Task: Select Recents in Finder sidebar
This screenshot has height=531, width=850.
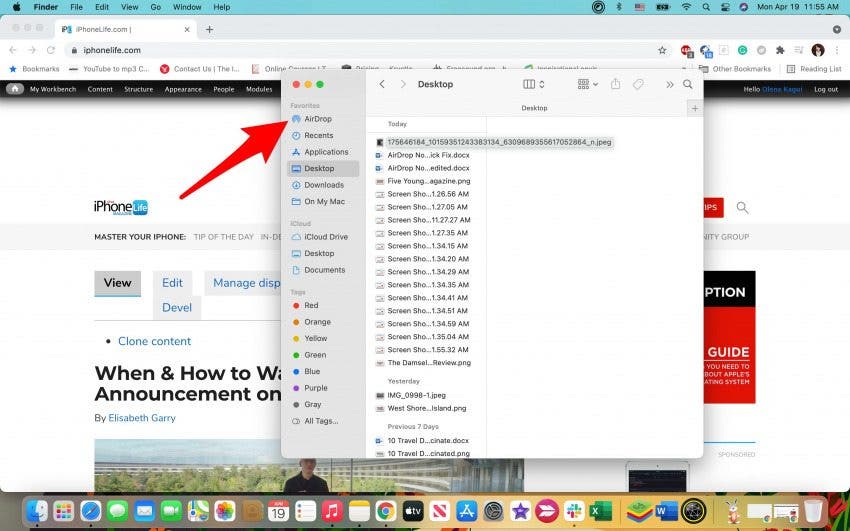Action: click(x=318, y=135)
